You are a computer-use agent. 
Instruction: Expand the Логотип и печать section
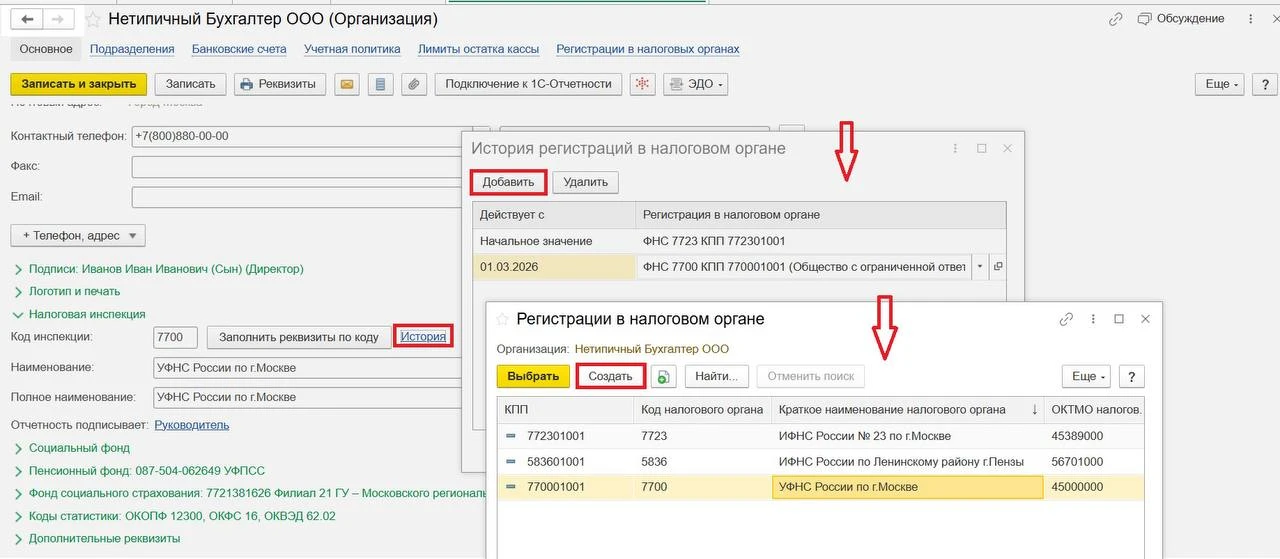(x=18, y=292)
